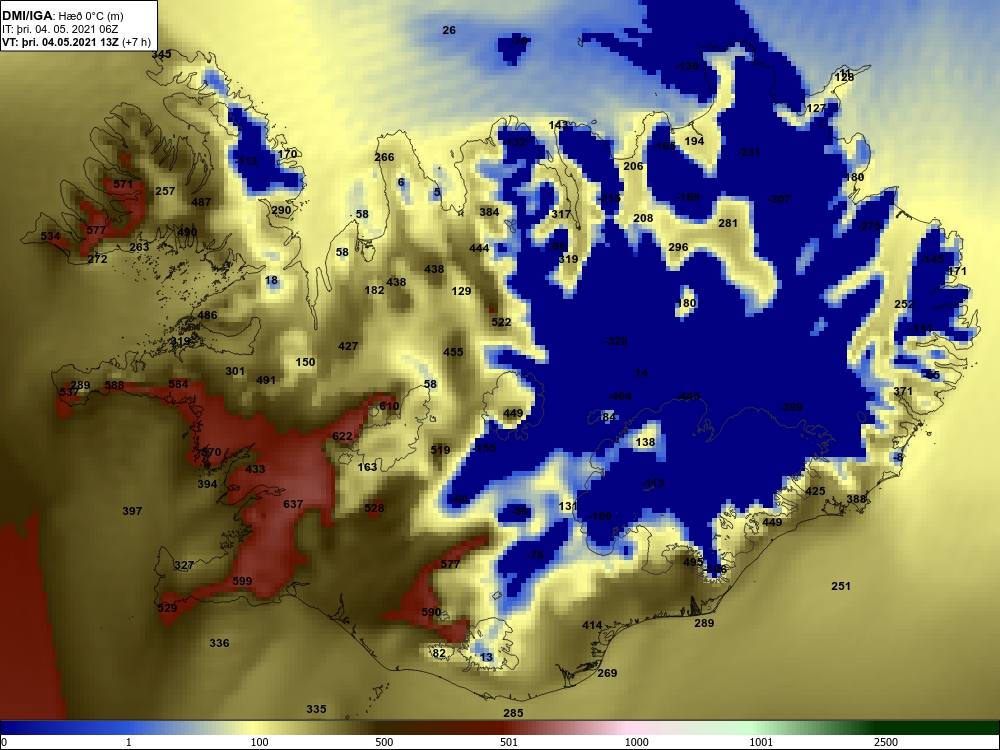1000x750 pixels.
Task: Click the map value 251 offshore
Action: 841,586
